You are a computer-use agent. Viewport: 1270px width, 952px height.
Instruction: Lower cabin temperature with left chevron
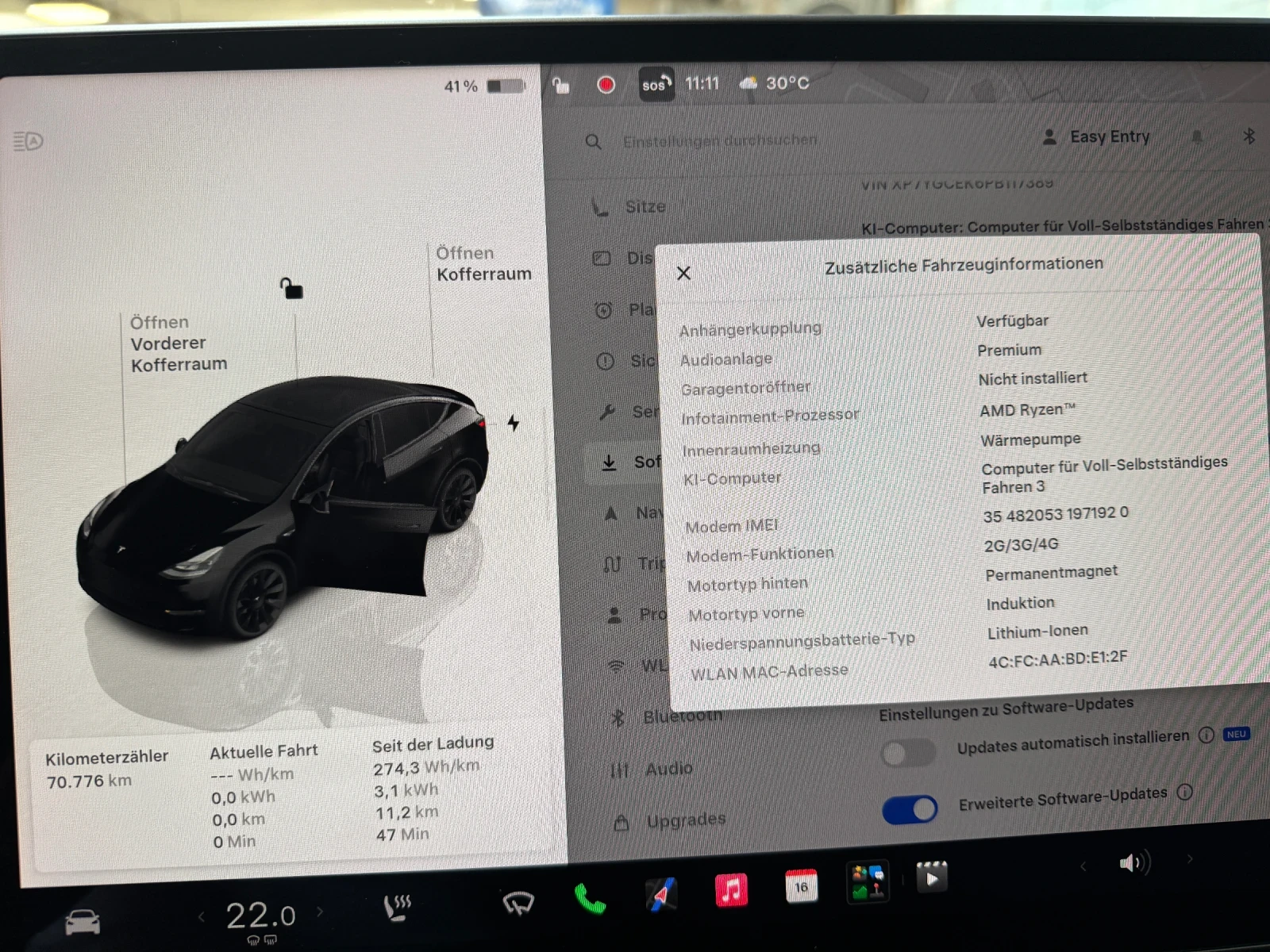point(202,917)
